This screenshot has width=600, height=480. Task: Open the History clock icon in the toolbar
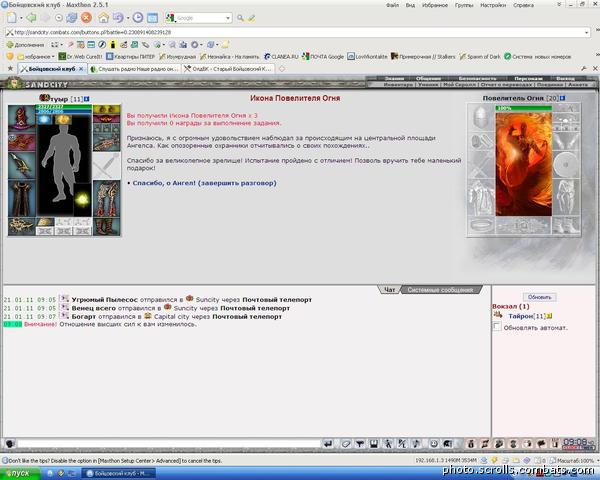click(x=138, y=18)
